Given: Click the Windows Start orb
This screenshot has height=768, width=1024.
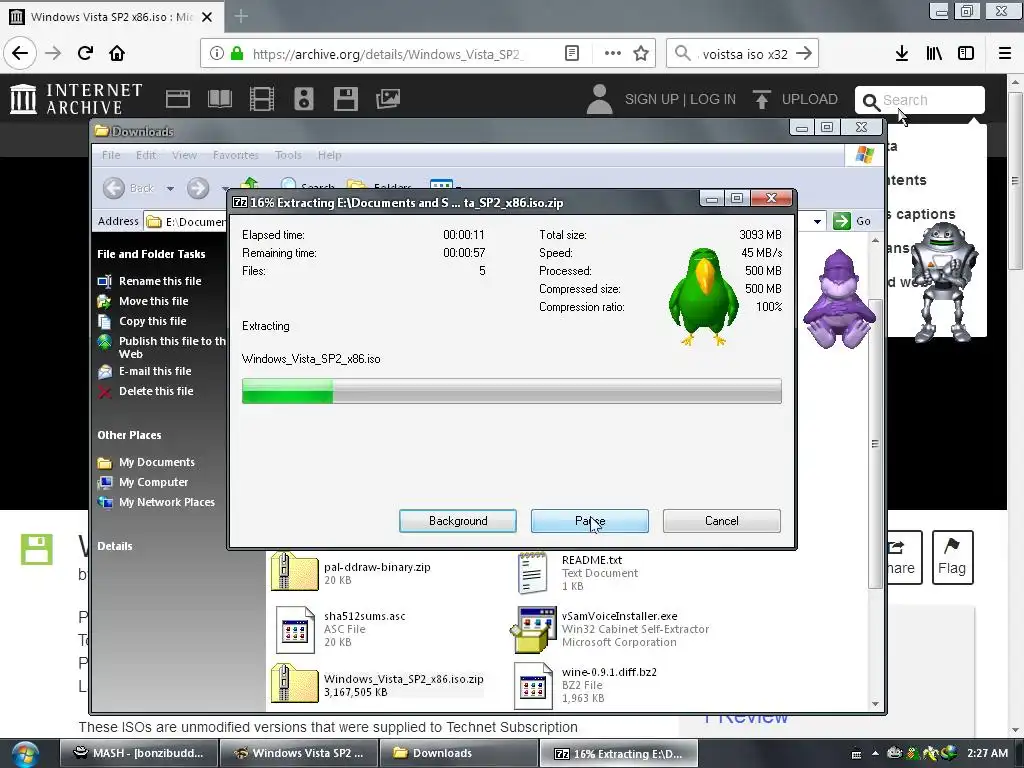Looking at the screenshot, I should (x=25, y=754).
